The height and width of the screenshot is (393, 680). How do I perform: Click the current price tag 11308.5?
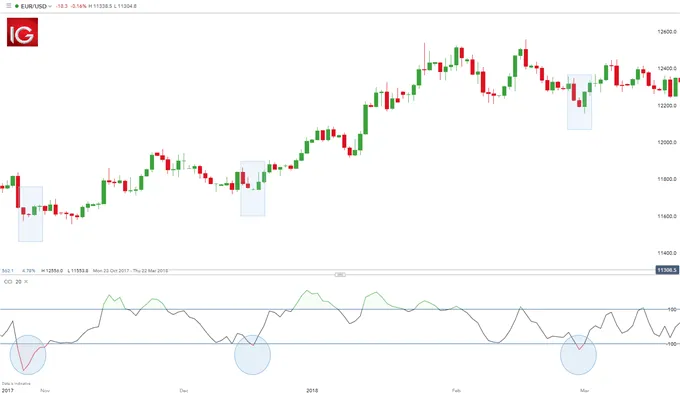pyautogui.click(x=667, y=270)
